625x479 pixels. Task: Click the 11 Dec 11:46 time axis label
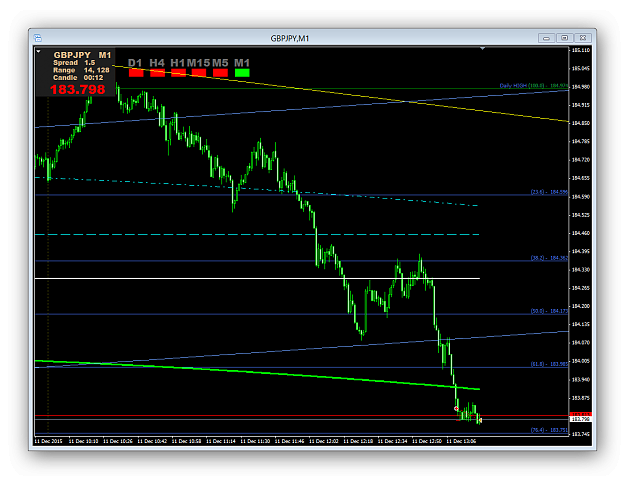coord(290,441)
